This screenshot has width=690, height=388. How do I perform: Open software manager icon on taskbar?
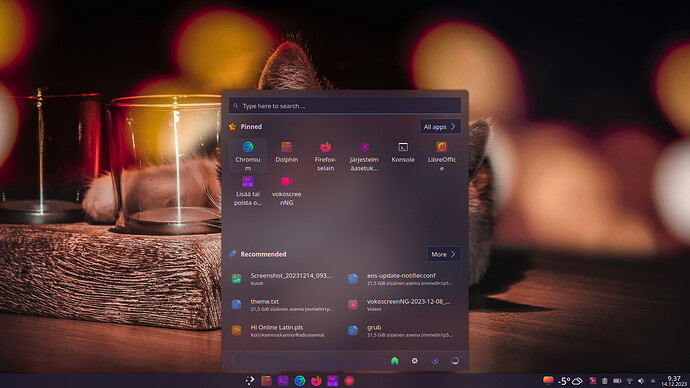coord(333,381)
